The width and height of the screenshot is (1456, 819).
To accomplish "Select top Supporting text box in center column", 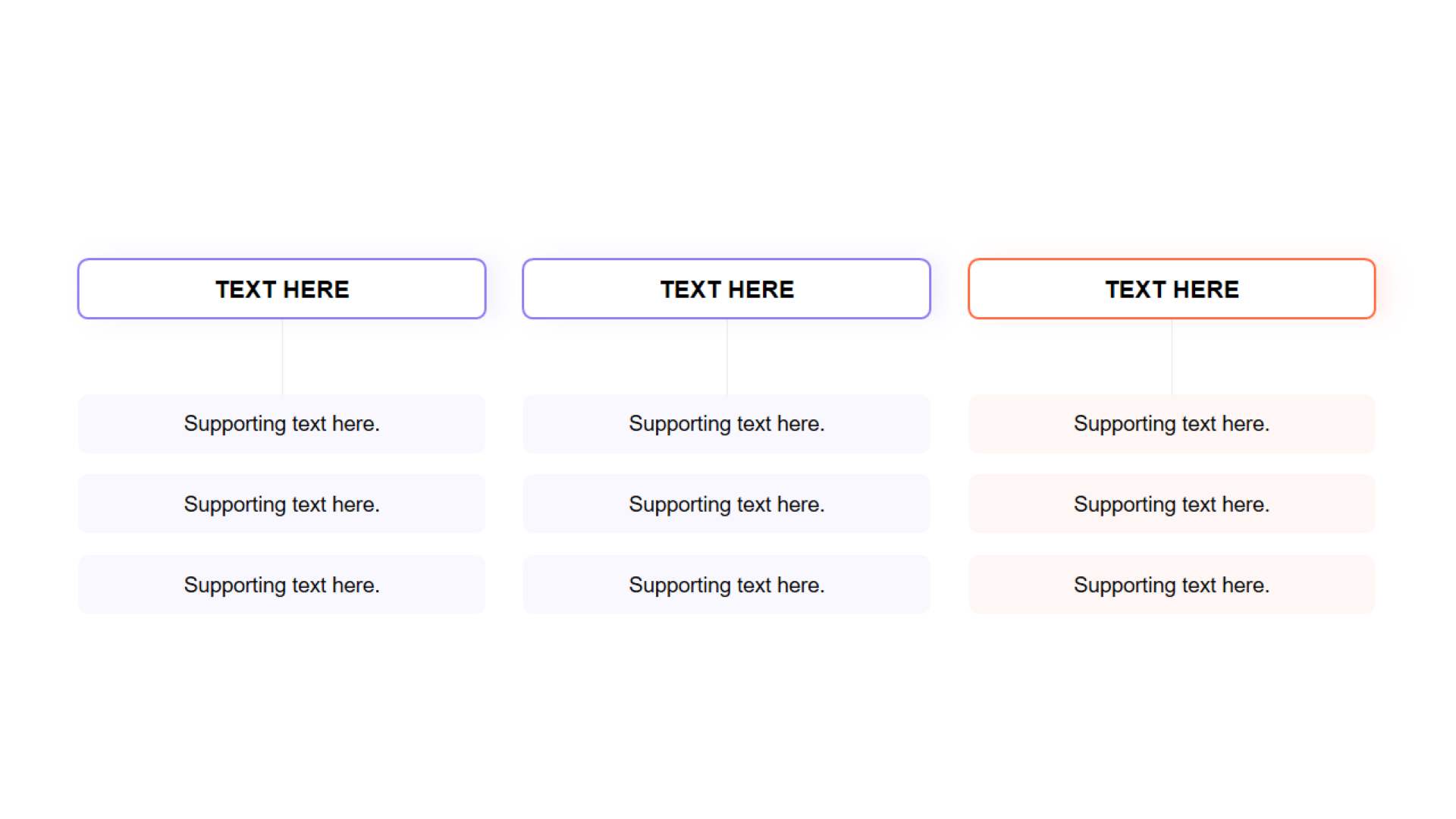I will tap(726, 424).
